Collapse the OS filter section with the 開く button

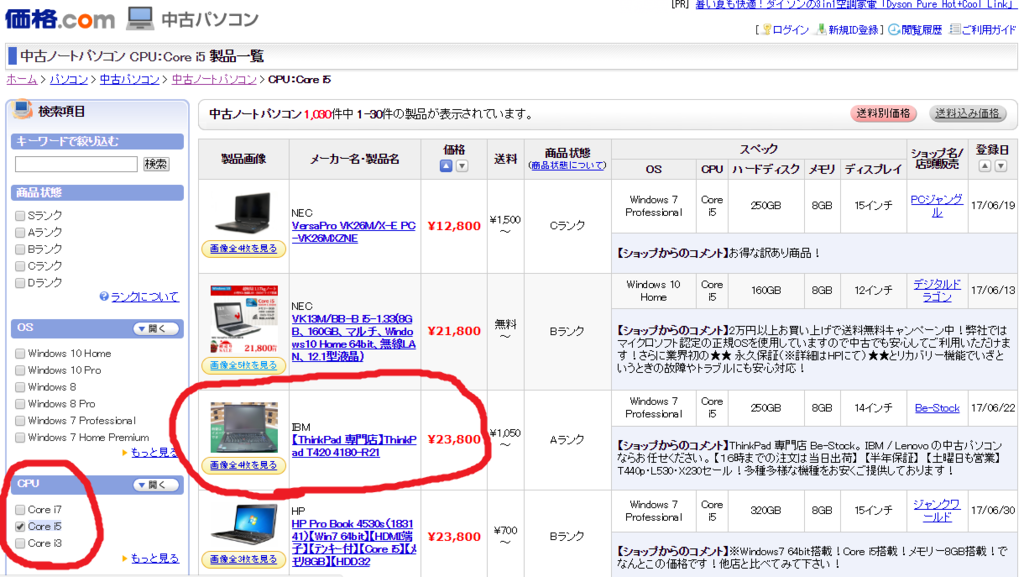click(x=155, y=328)
